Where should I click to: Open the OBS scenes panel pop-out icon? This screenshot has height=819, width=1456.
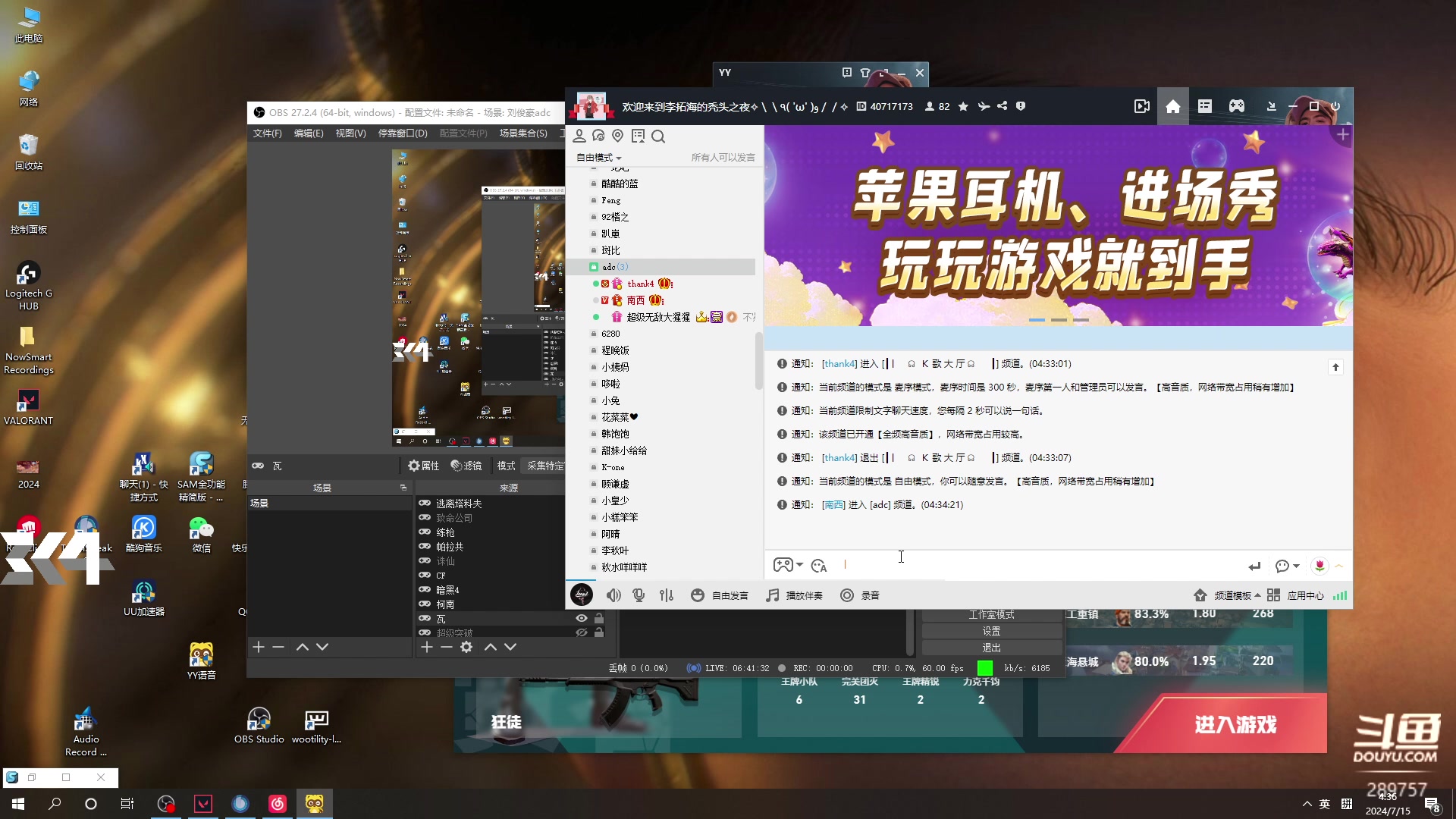(x=403, y=488)
